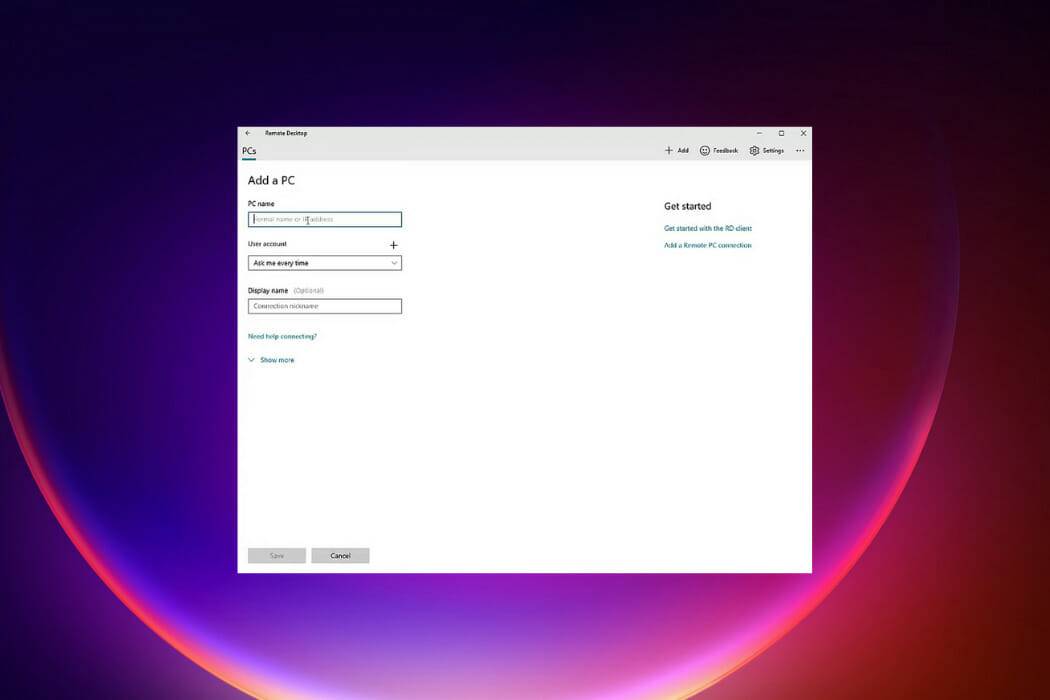Screen dimensions: 1050x700
Task: Open Settings using the gear icon
Action: pyautogui.click(x=767, y=150)
